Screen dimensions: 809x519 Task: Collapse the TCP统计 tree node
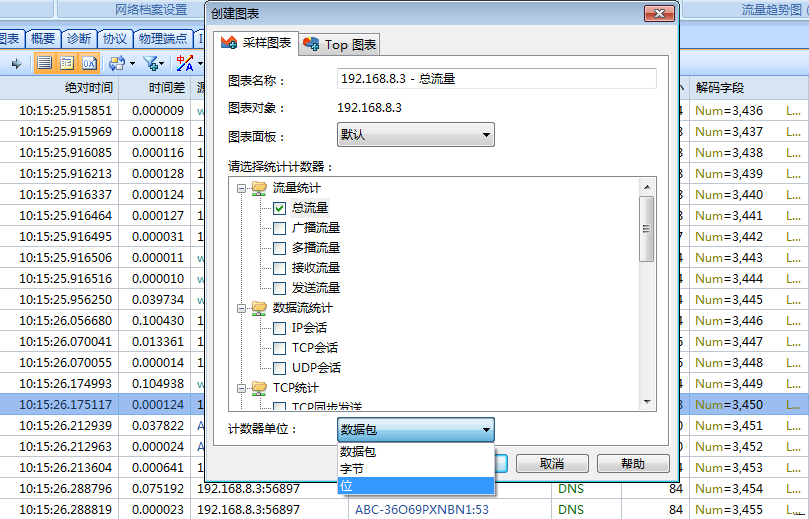coord(241,388)
